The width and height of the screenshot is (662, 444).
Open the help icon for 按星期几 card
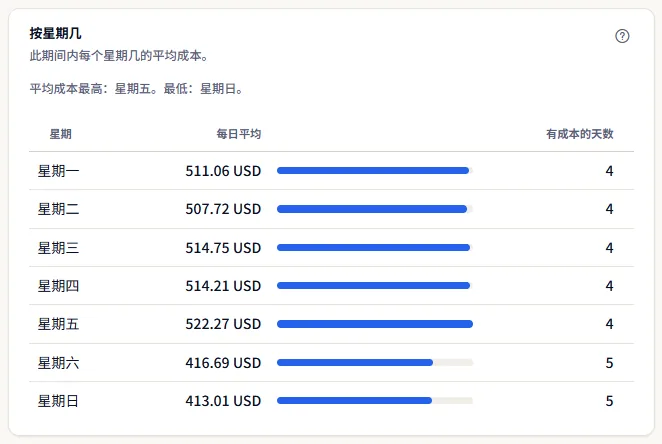coord(622,36)
